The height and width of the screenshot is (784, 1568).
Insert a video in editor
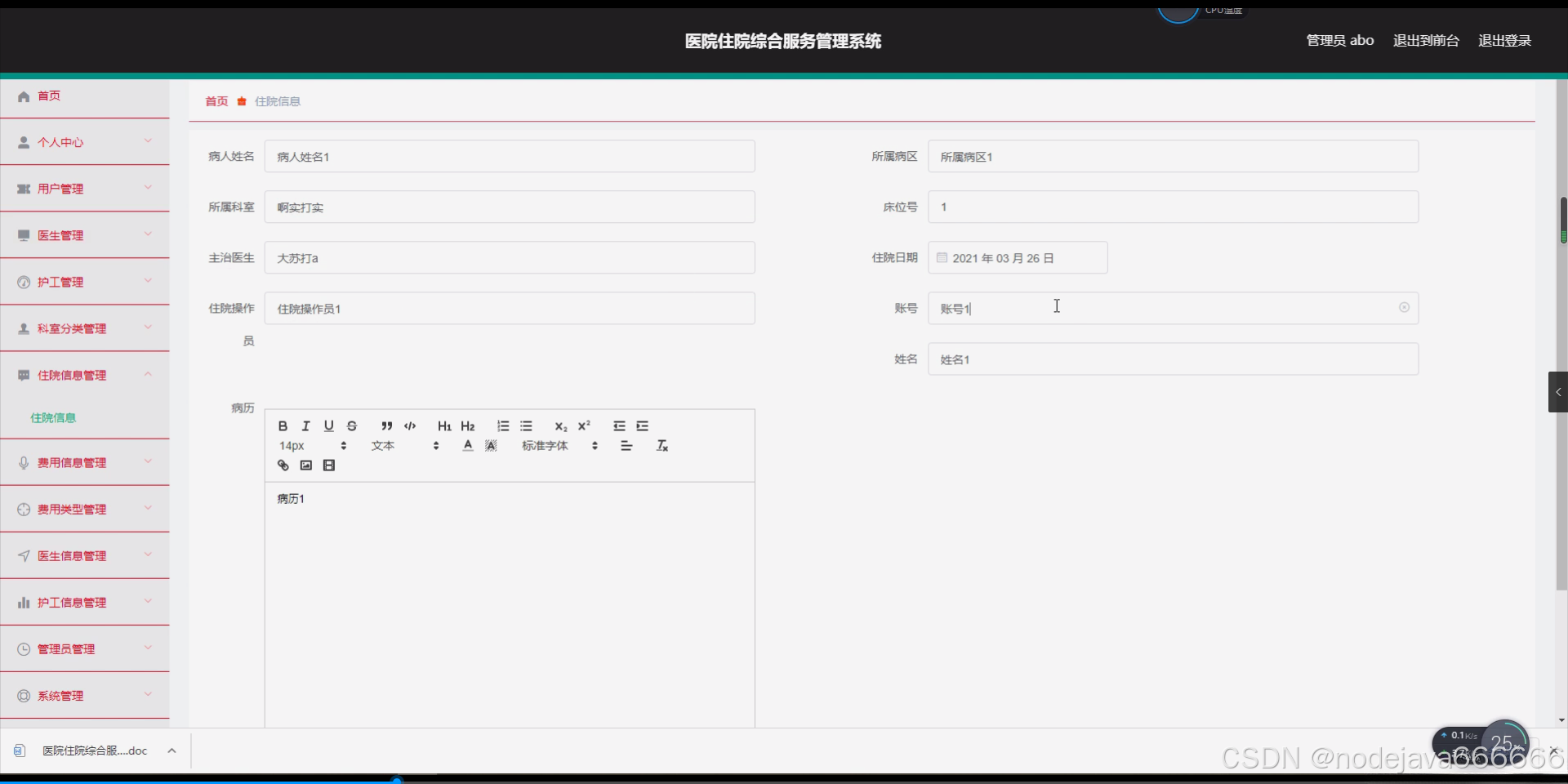point(329,465)
